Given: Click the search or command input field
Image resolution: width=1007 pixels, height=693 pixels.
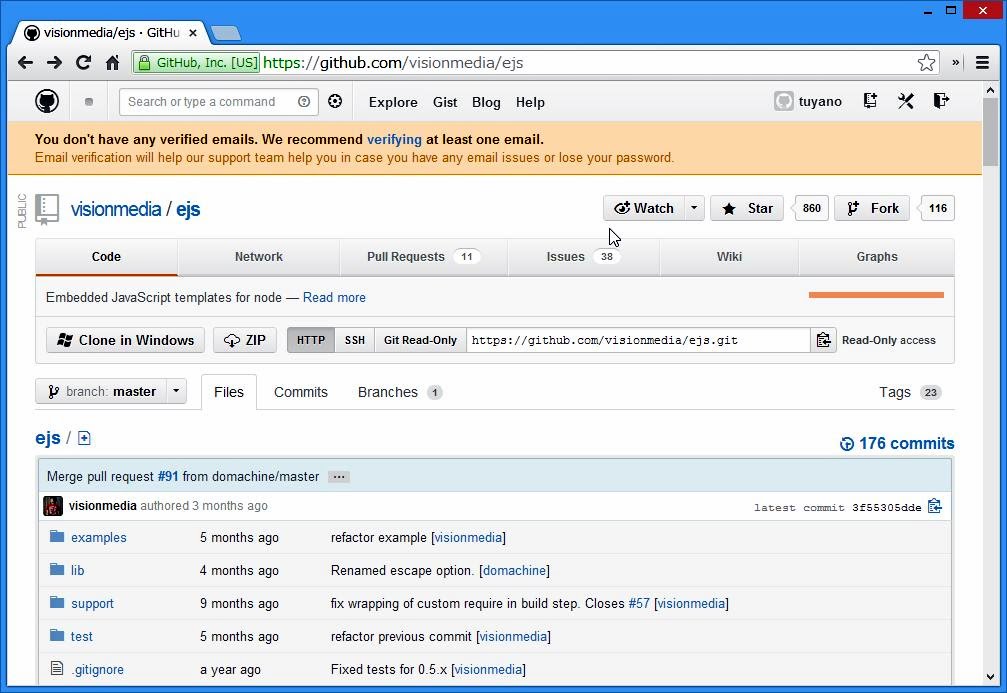Looking at the screenshot, I should (208, 101).
